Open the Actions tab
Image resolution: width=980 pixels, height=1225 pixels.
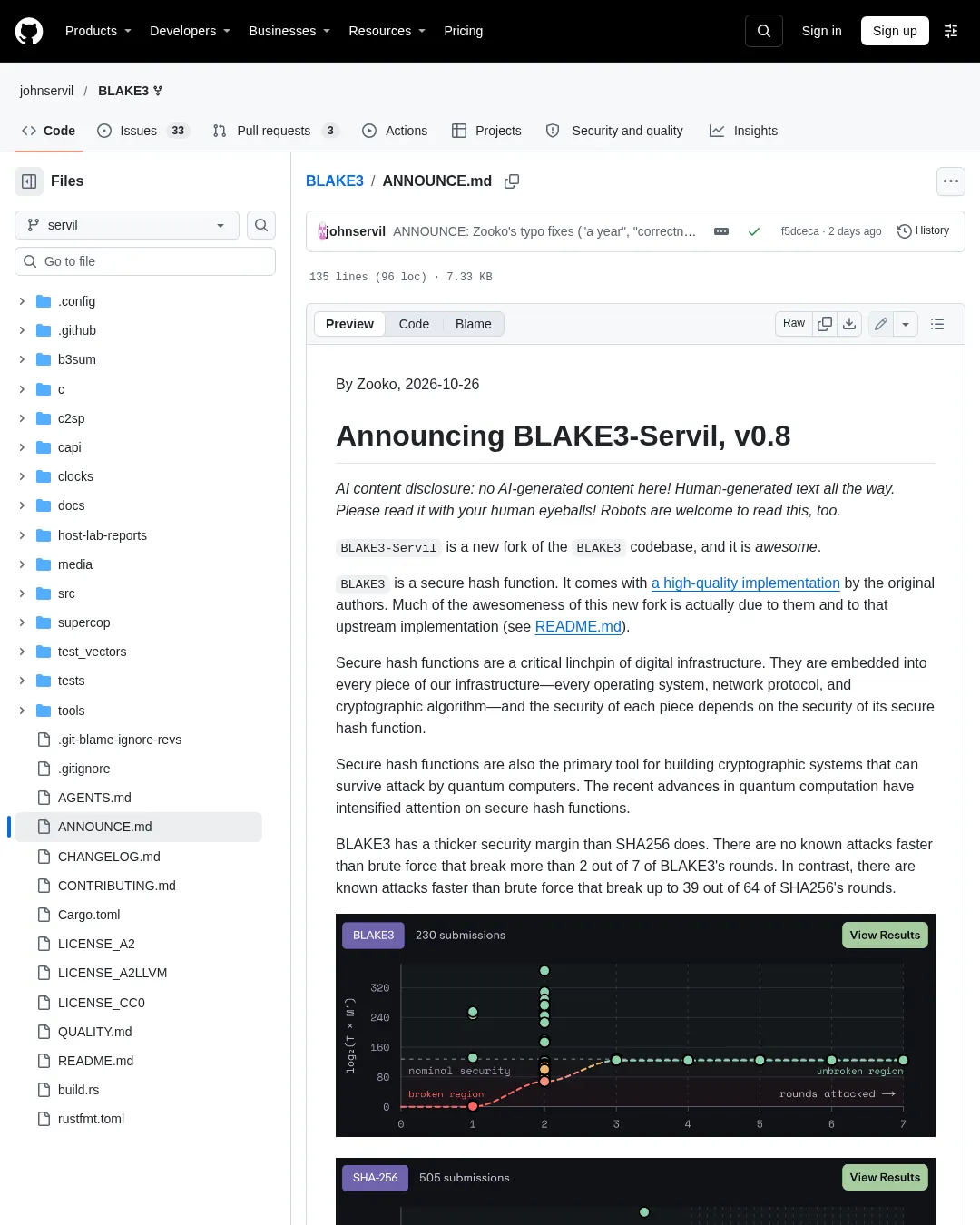(395, 131)
